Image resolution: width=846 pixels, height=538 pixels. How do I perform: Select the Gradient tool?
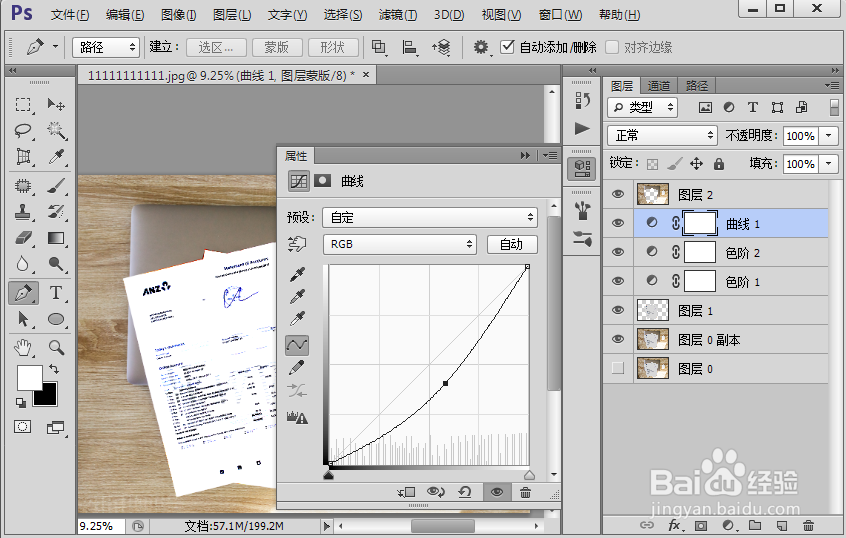pyautogui.click(x=56, y=238)
